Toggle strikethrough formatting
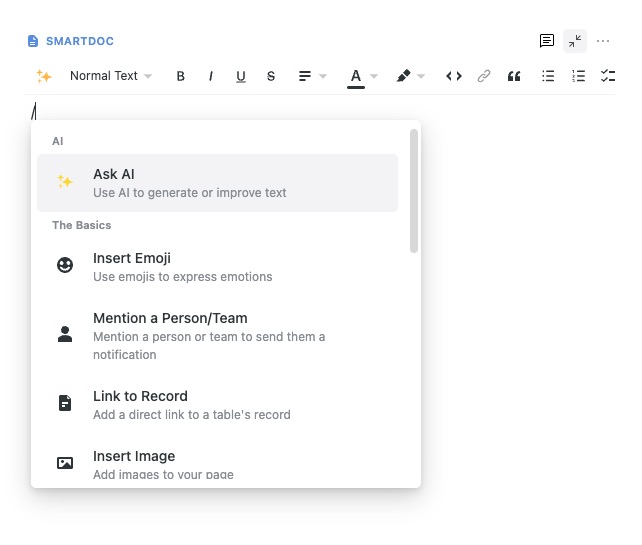Image resolution: width=642 pixels, height=545 pixels. [x=271, y=76]
